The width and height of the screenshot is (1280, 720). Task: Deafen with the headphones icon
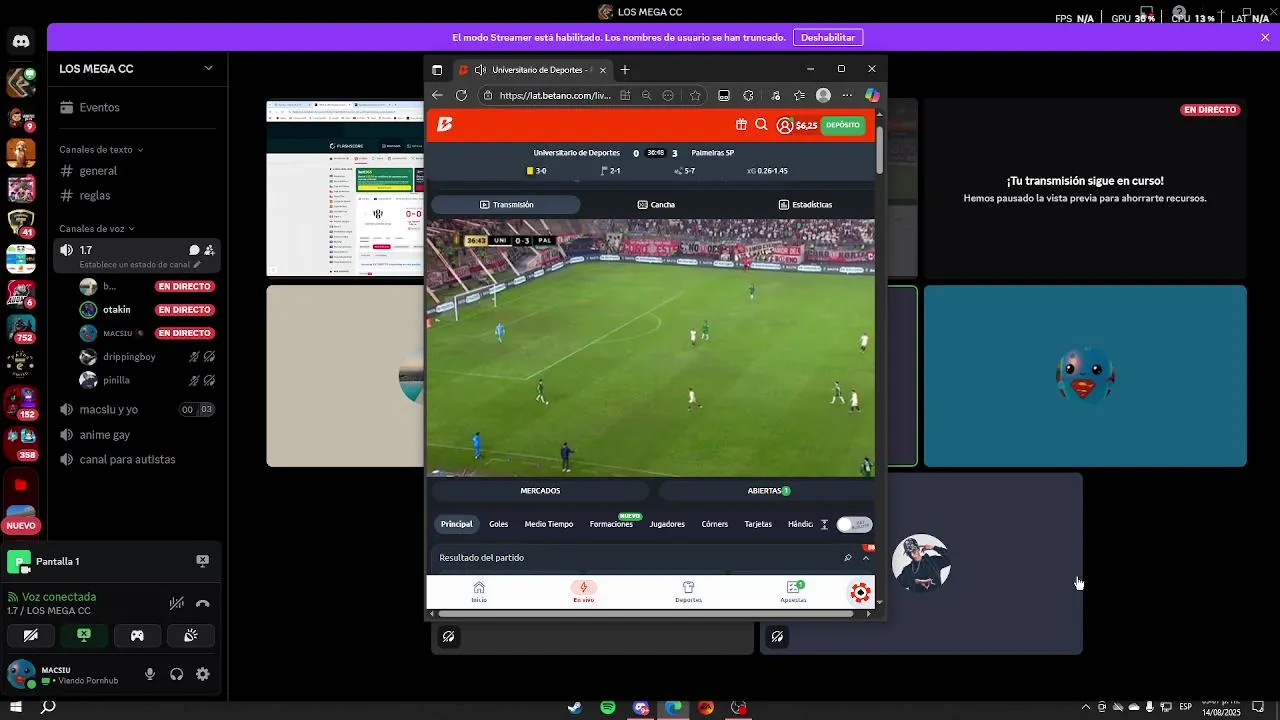177,674
